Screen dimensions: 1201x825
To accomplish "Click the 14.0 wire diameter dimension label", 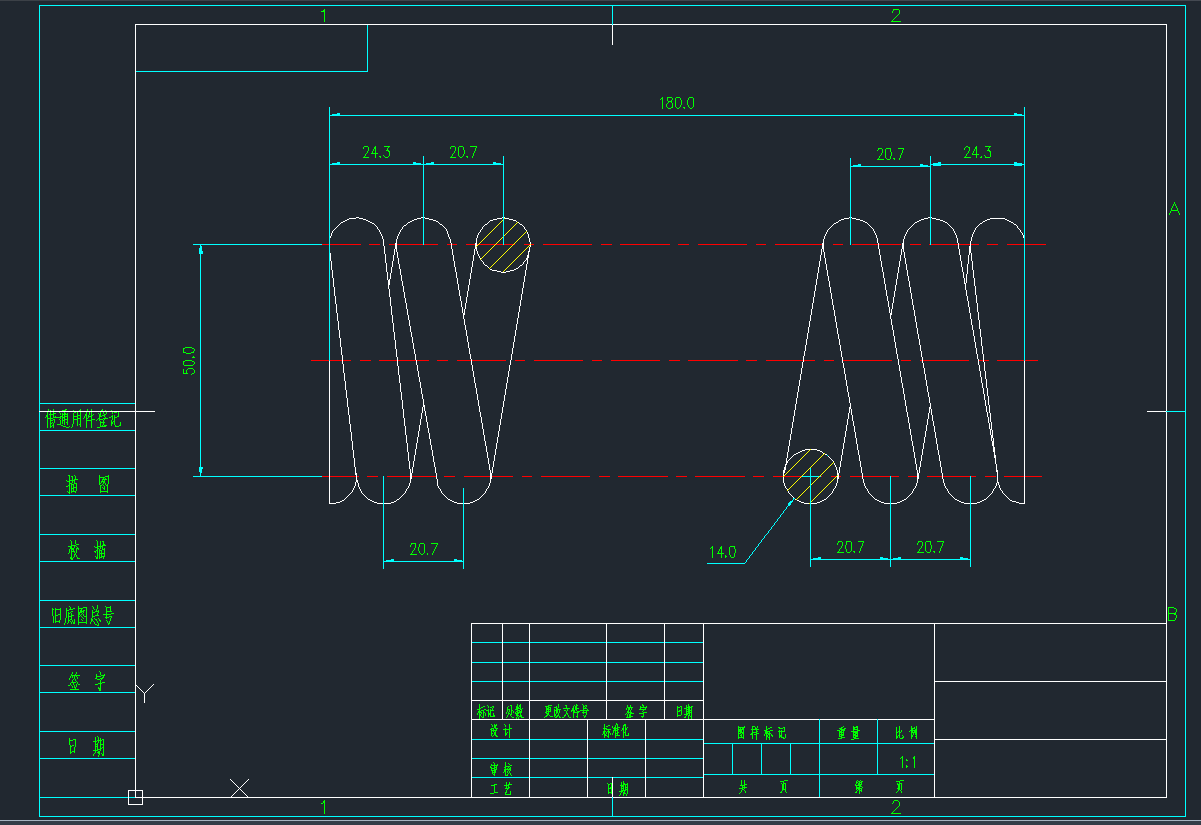I will [724, 550].
